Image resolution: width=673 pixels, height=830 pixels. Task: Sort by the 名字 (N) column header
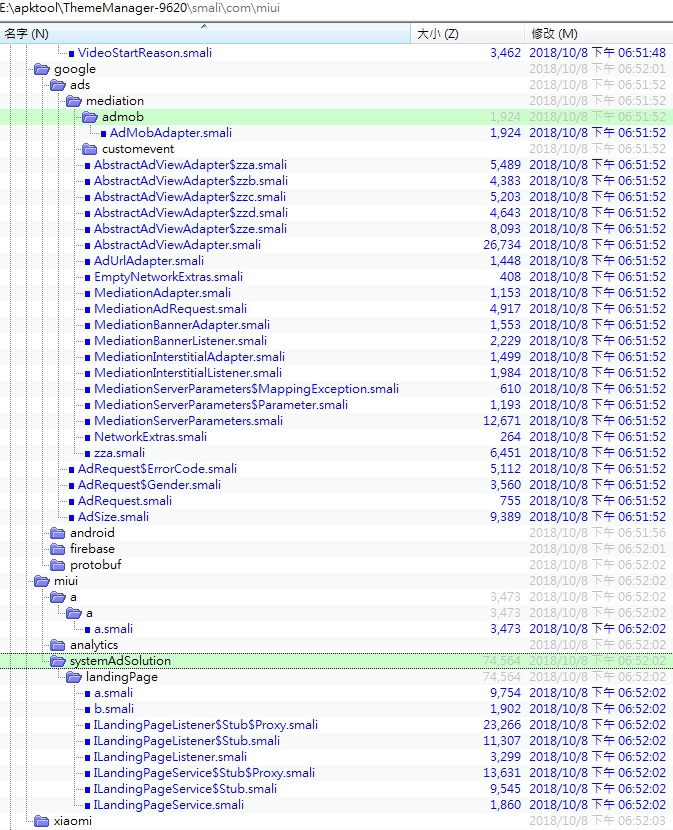205,34
